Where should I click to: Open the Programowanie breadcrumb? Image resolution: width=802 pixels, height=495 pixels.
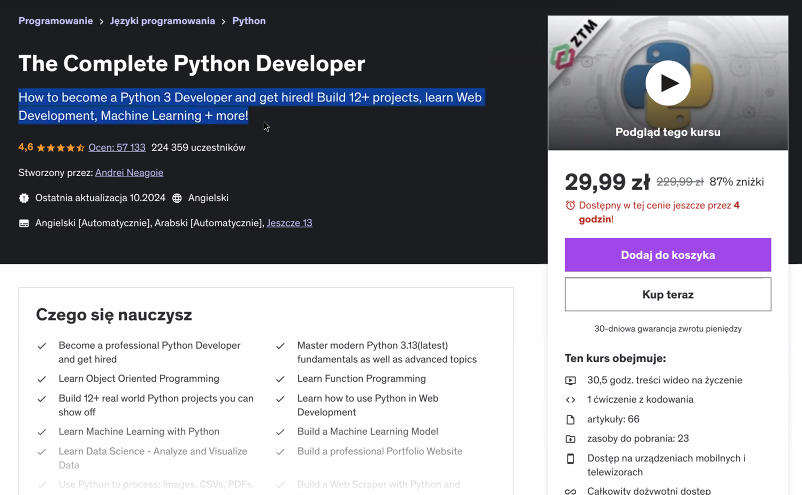point(56,21)
